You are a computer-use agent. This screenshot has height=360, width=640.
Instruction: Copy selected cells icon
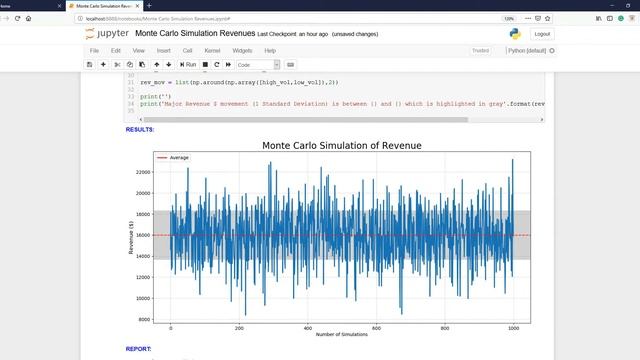pos(129,64)
